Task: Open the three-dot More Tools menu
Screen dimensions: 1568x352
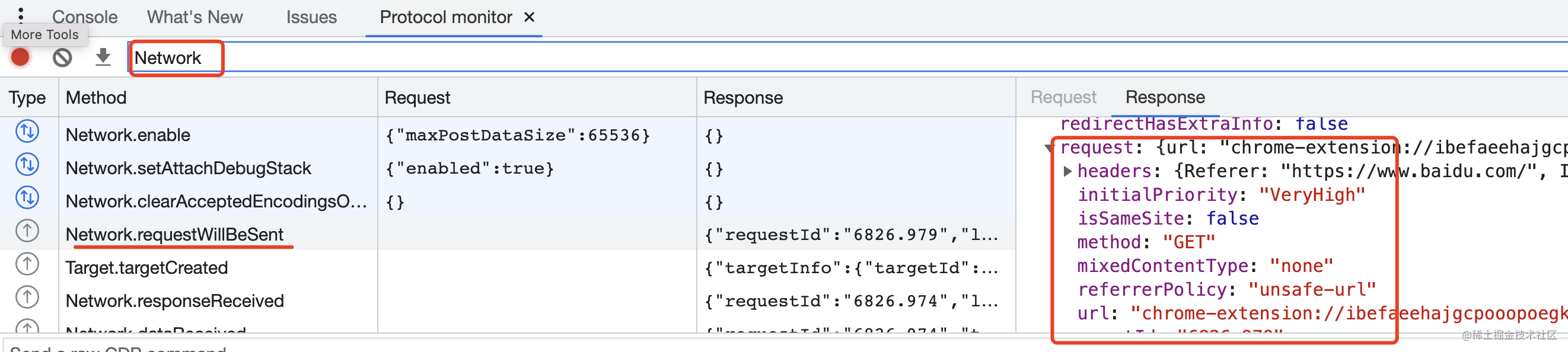Action: [21, 14]
